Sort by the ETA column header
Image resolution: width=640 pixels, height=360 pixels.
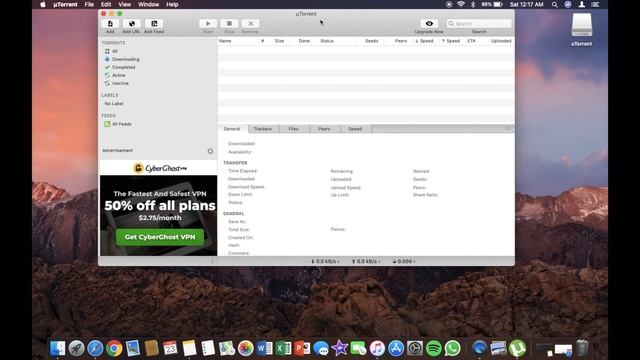tap(471, 41)
